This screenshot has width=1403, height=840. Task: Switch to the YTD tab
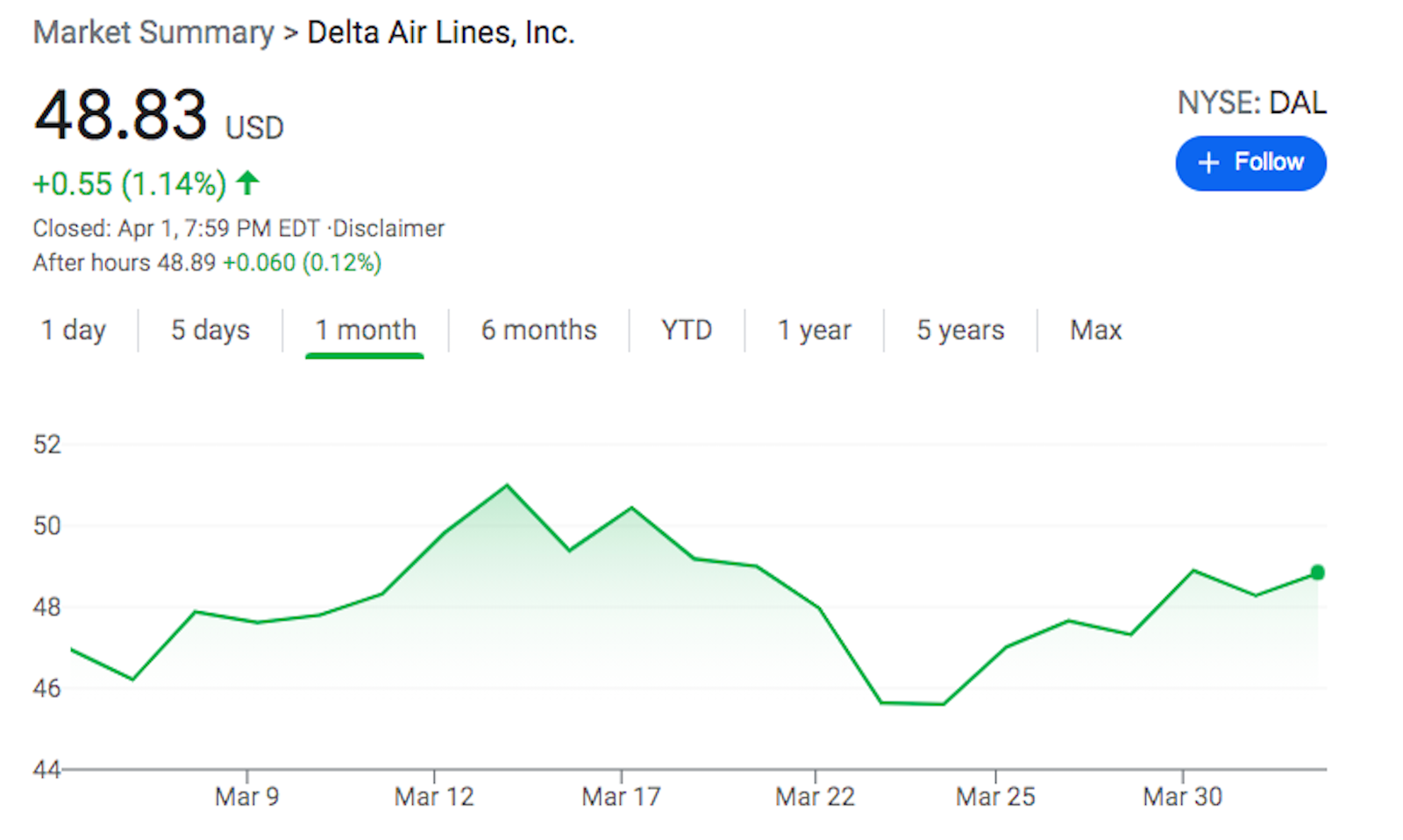687,330
